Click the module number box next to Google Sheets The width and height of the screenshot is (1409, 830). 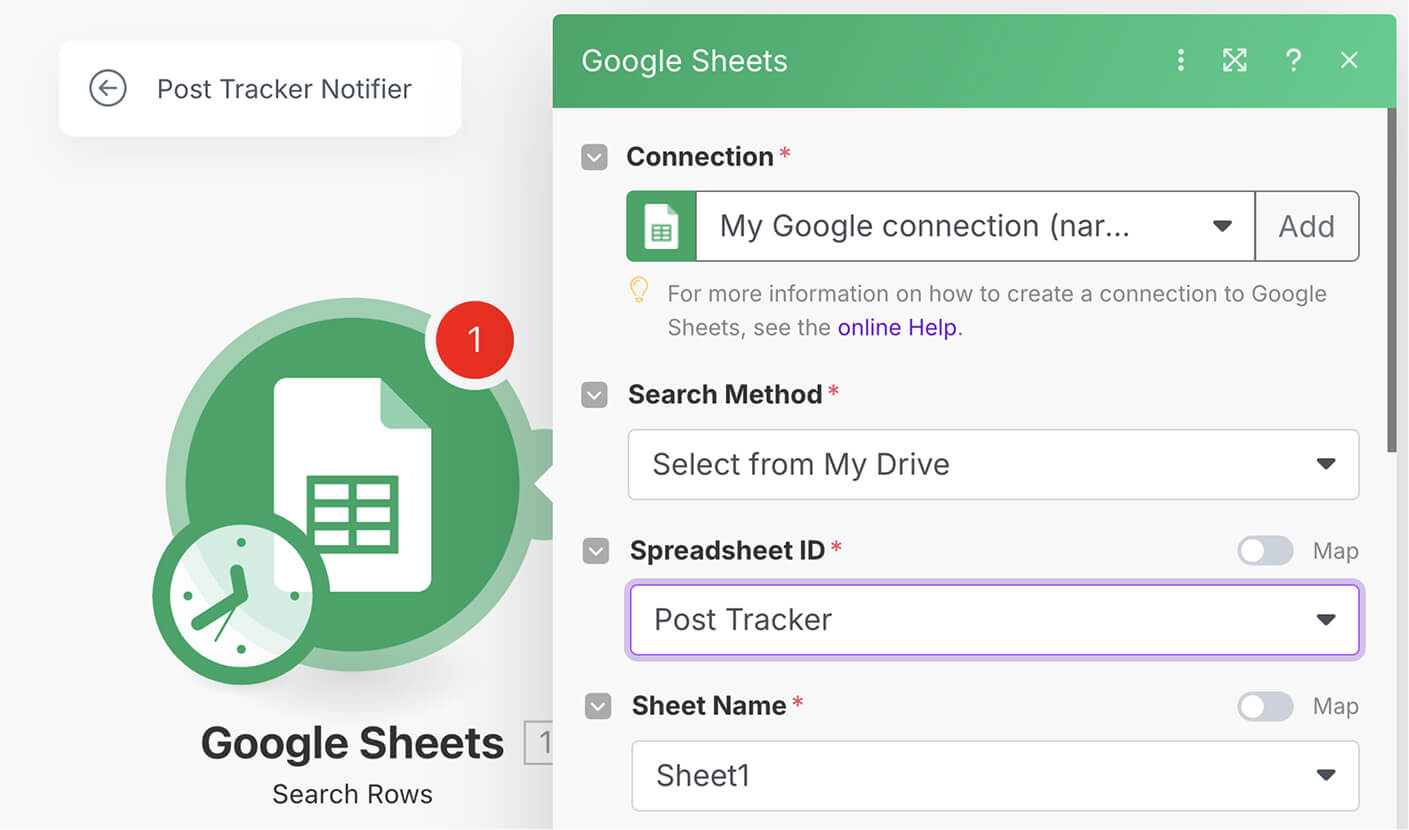540,743
